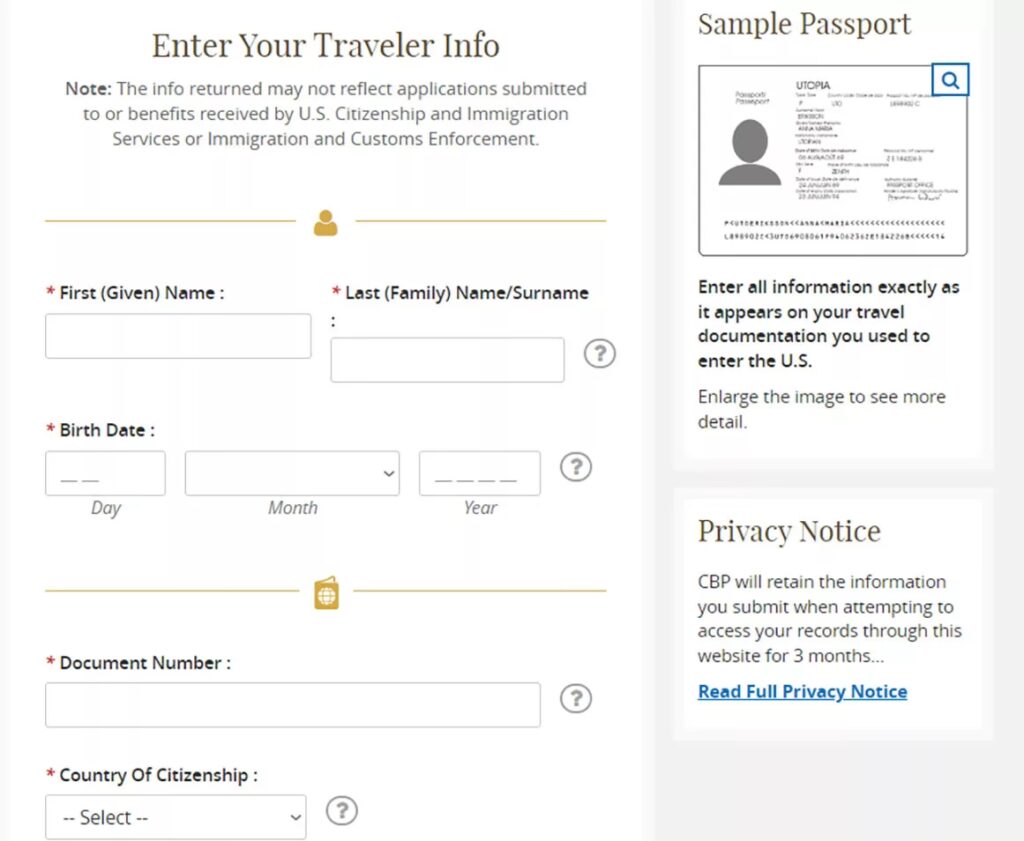Click the Sample Passport heading

(x=804, y=24)
